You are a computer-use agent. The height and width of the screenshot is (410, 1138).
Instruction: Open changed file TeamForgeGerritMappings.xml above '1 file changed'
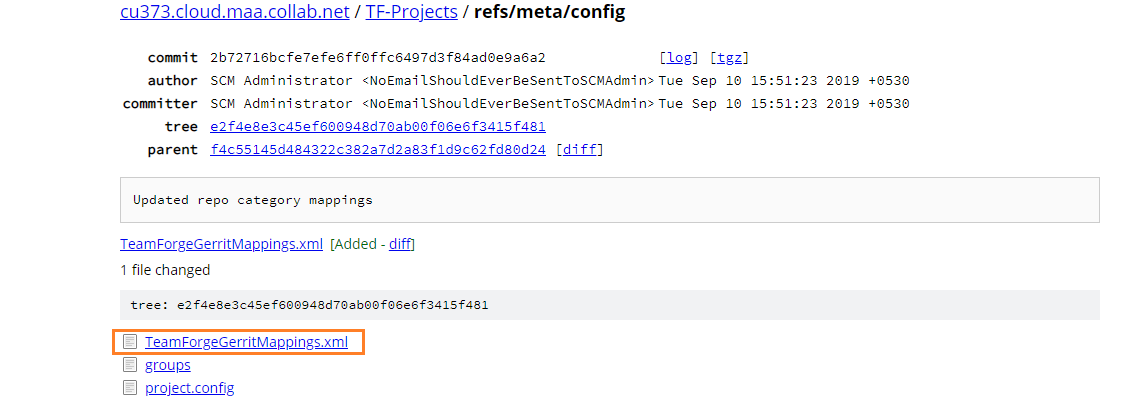(221, 244)
